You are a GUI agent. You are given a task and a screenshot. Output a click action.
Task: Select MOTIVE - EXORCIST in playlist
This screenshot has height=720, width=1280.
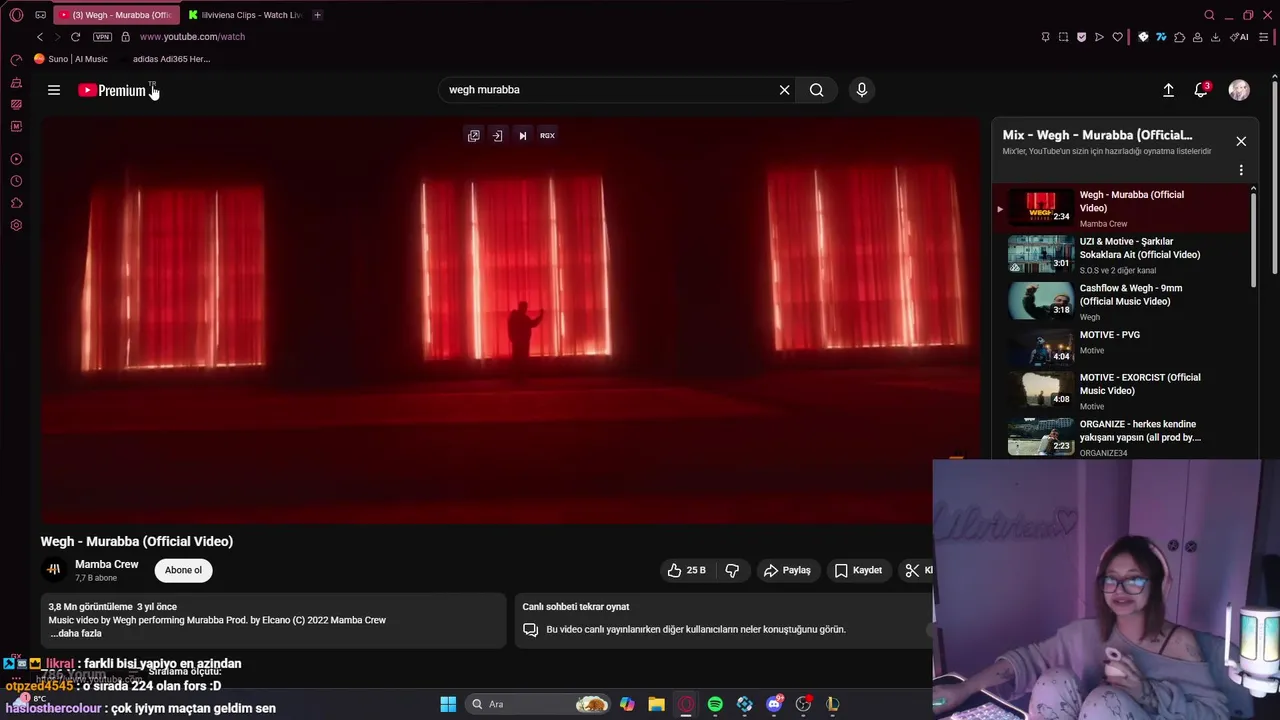pyautogui.click(x=1122, y=391)
